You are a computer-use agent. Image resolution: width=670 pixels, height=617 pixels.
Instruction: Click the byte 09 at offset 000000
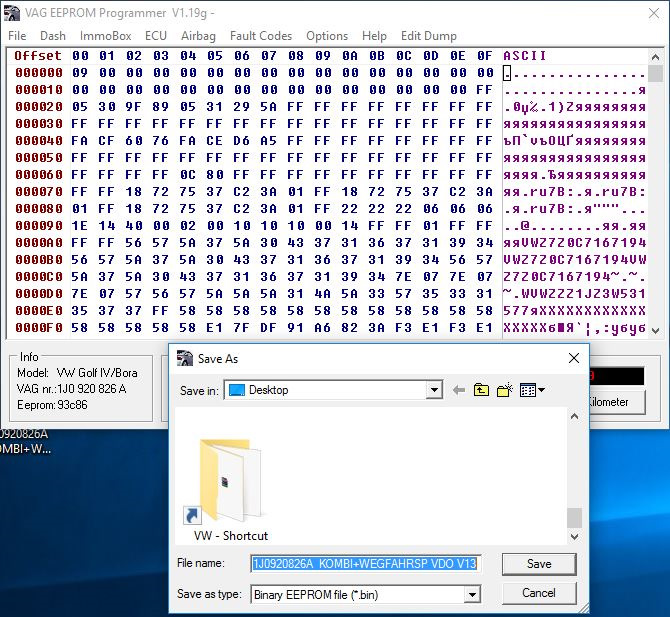(x=80, y=73)
